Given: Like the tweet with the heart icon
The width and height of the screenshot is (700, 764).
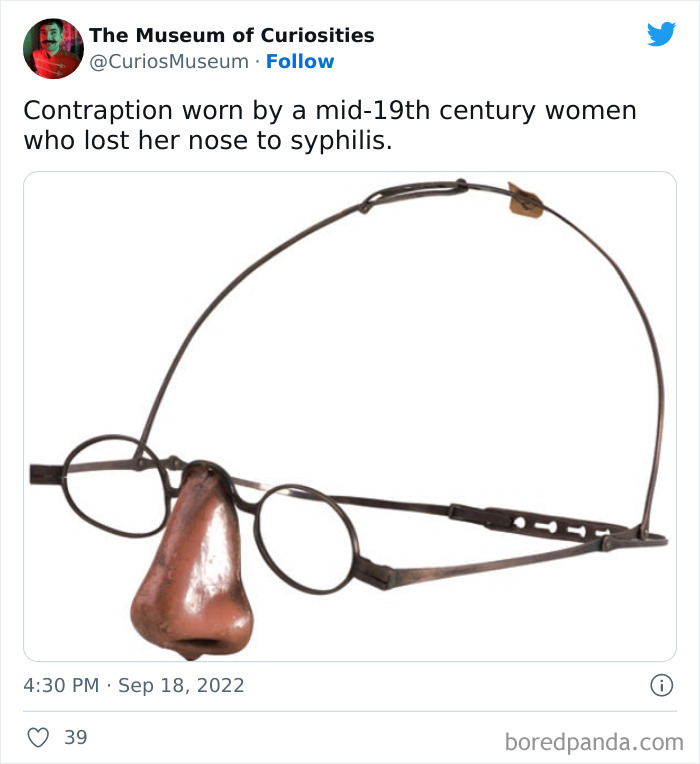Looking at the screenshot, I should coord(38,738).
